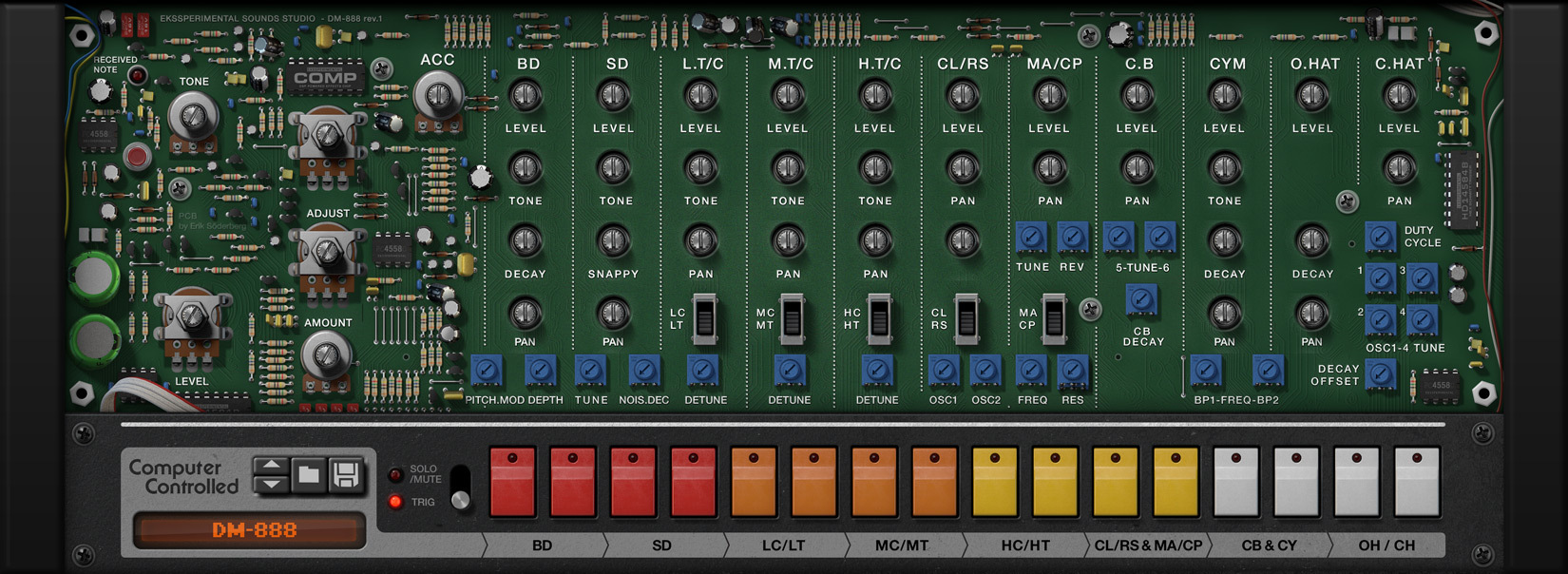Open the patch browser folder icon
The image size is (1568, 574).
tap(309, 474)
